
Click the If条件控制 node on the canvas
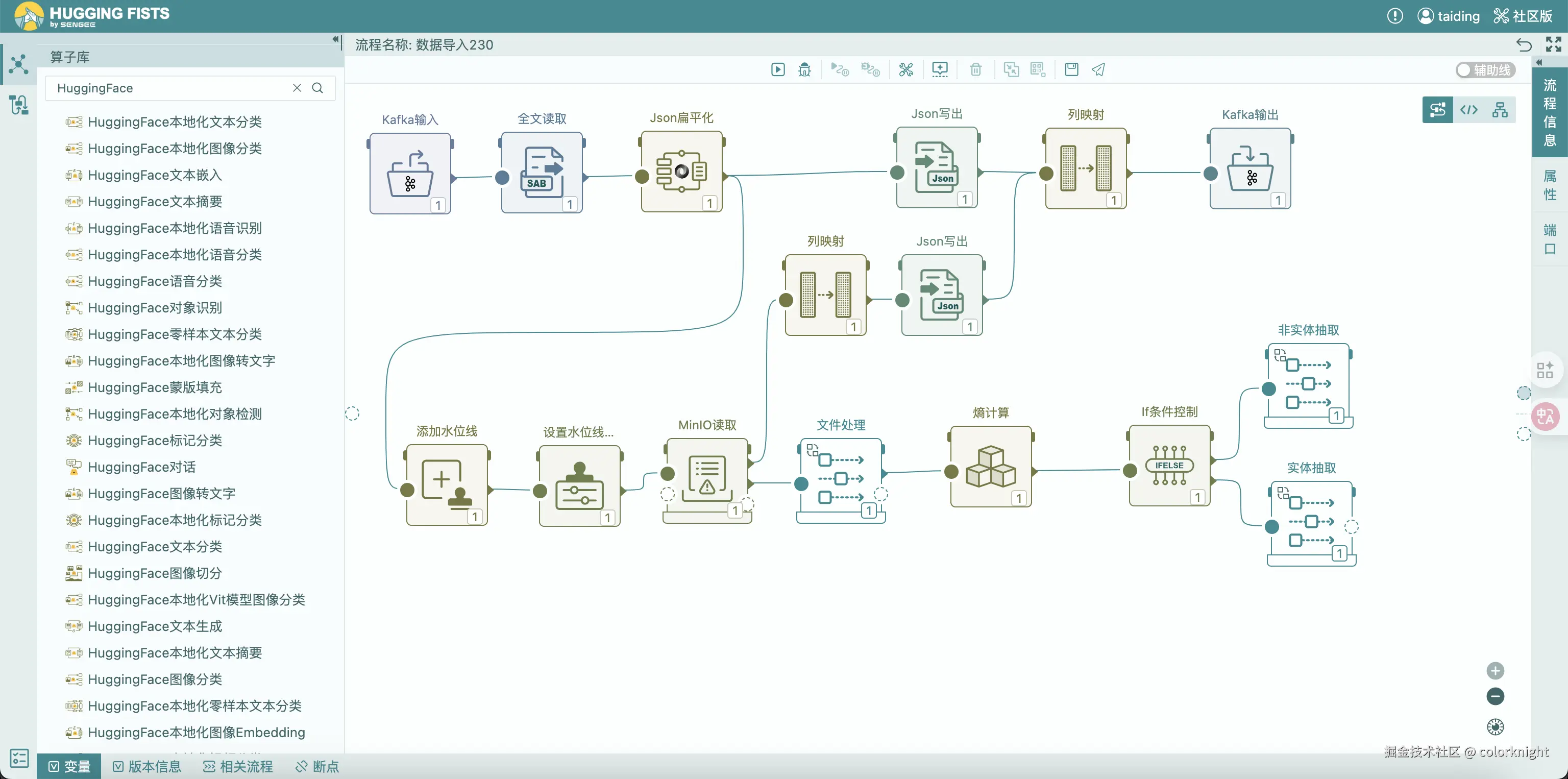coord(1169,466)
